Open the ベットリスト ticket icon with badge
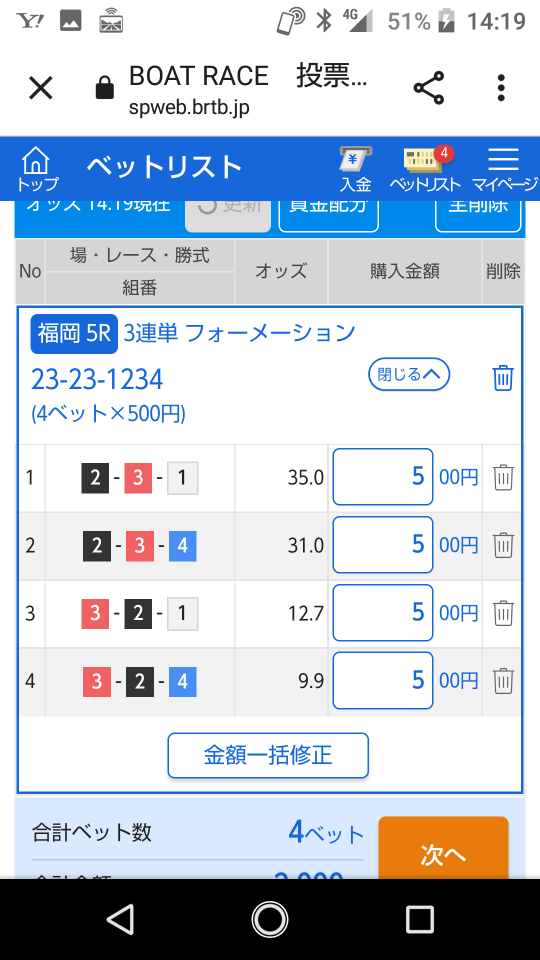540x960 pixels. click(x=425, y=169)
